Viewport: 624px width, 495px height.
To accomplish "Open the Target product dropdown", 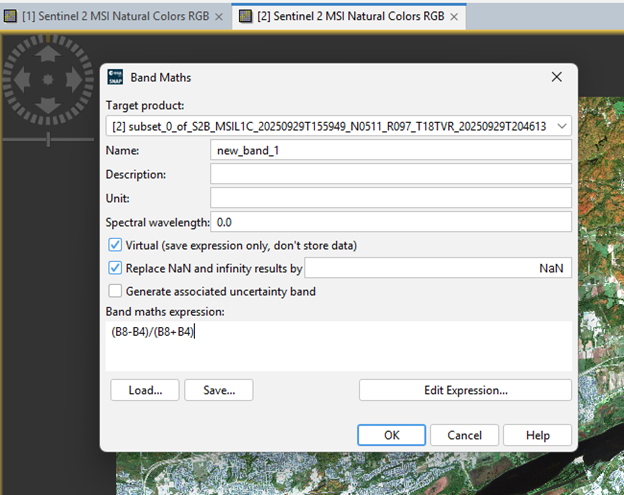I will [561, 126].
